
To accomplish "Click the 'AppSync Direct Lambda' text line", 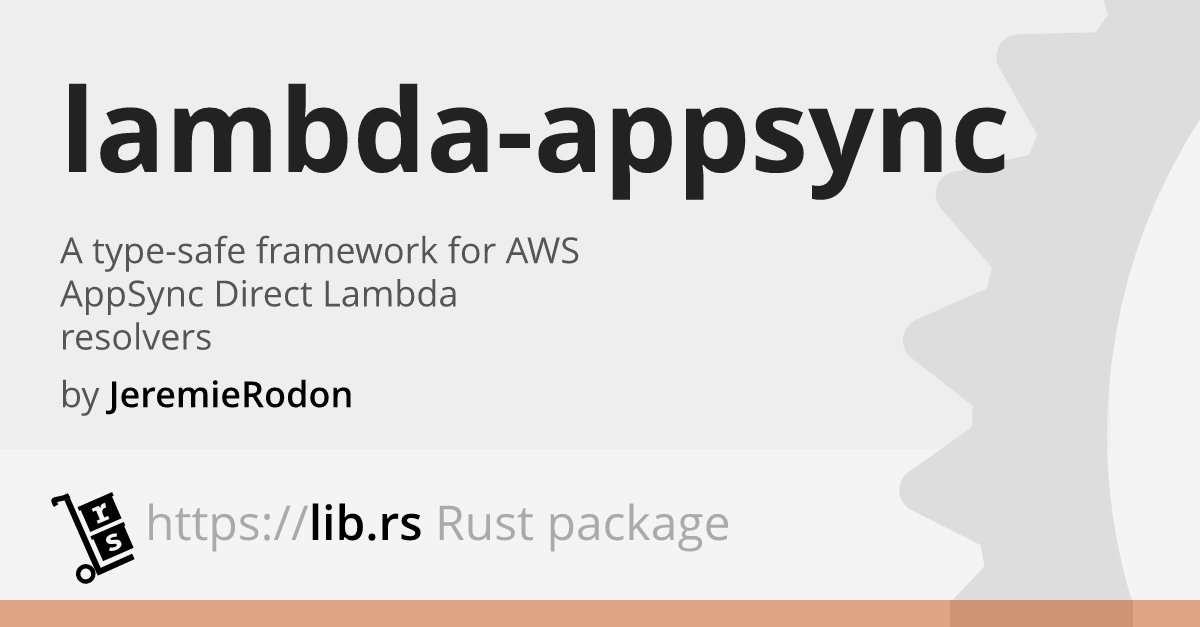I will 259,295.
